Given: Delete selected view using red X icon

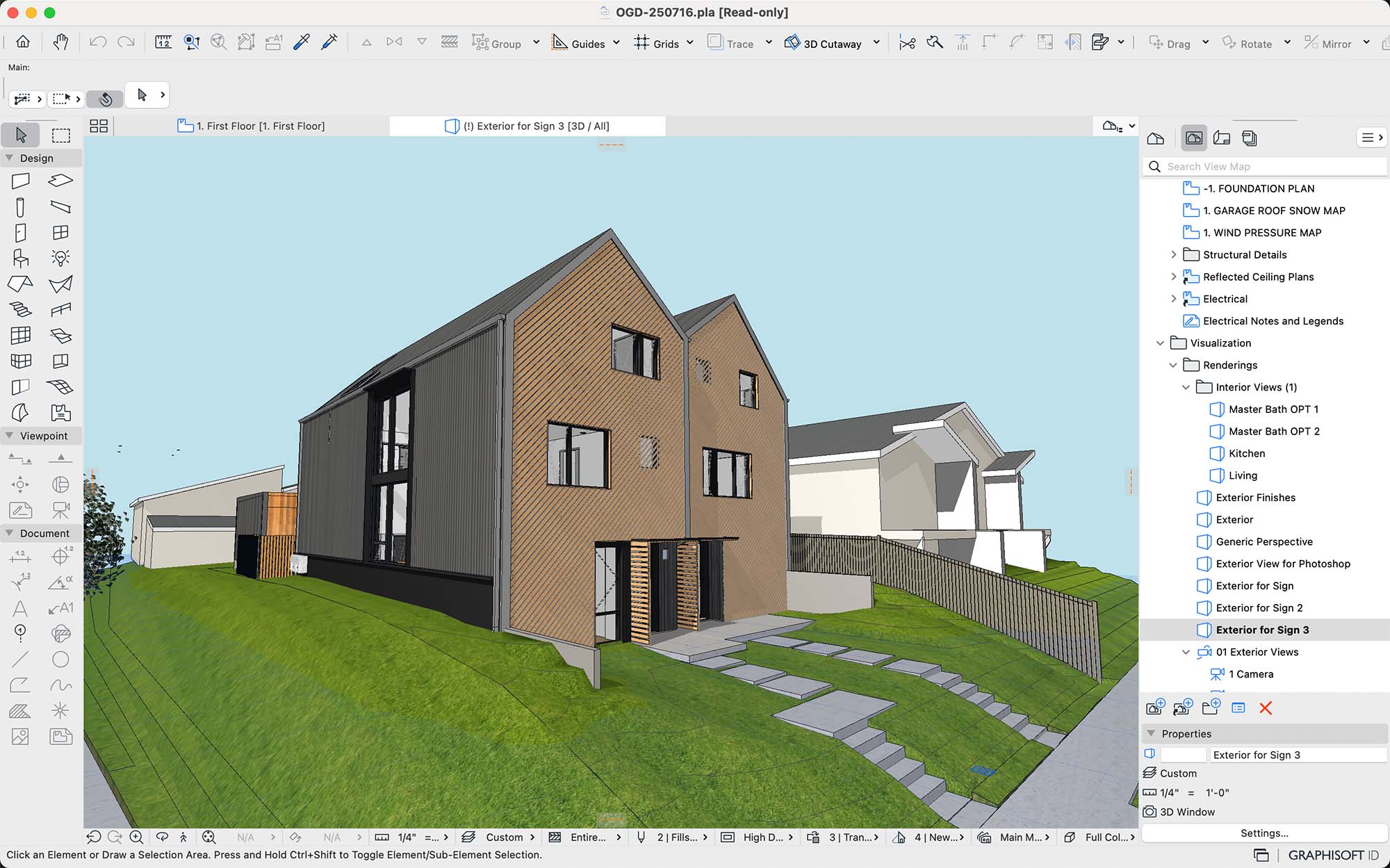Looking at the screenshot, I should click(x=1266, y=708).
